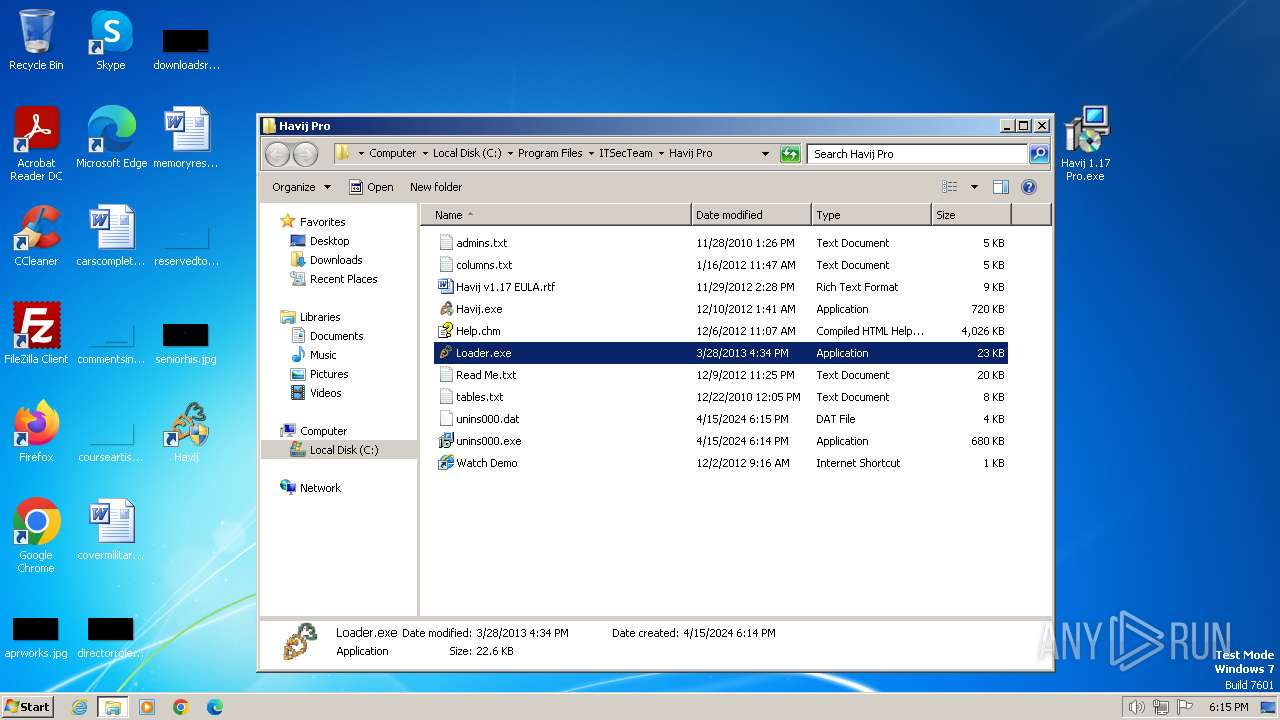Select the covermilitar Word document icon

(111, 530)
